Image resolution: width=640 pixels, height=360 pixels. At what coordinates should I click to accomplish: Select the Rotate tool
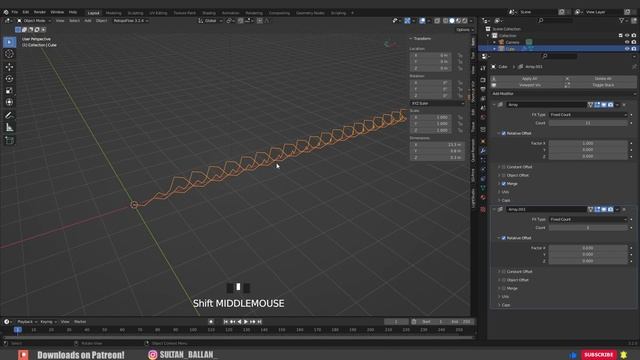tap(9, 79)
